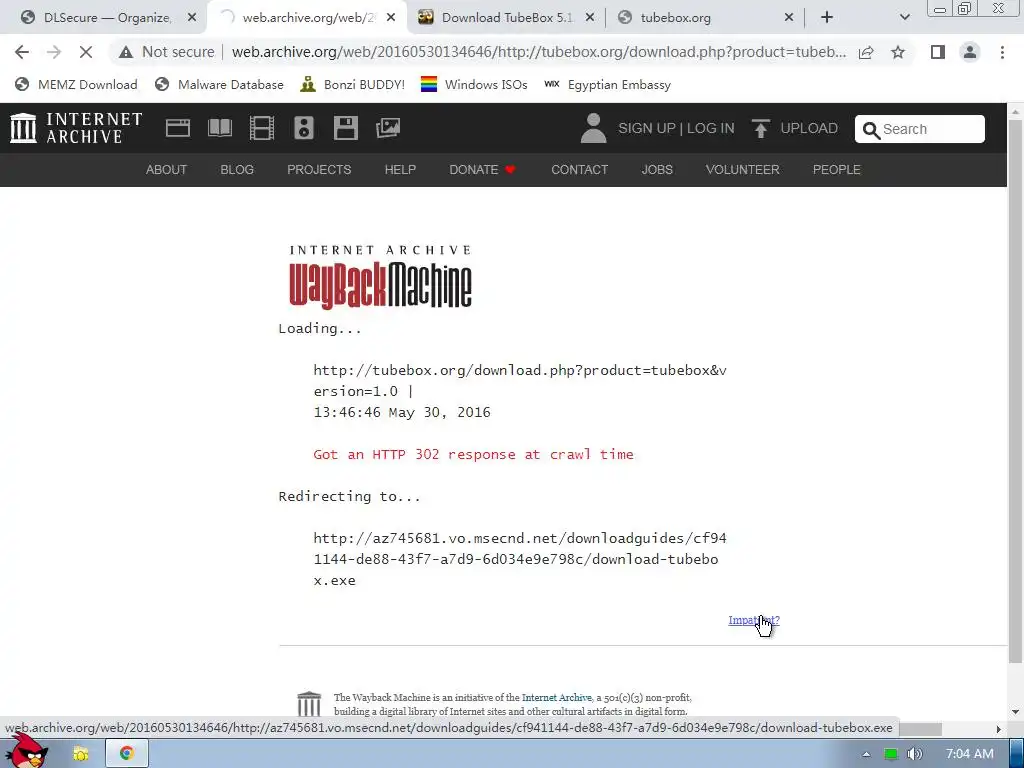Open the Chrome three-dot menu

tap(1002, 52)
